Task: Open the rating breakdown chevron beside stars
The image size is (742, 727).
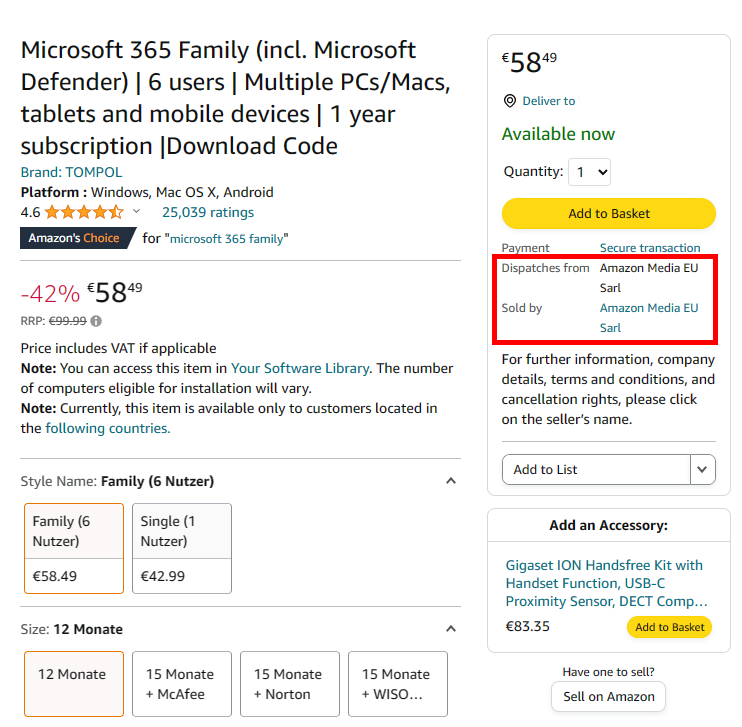Action: point(136,211)
